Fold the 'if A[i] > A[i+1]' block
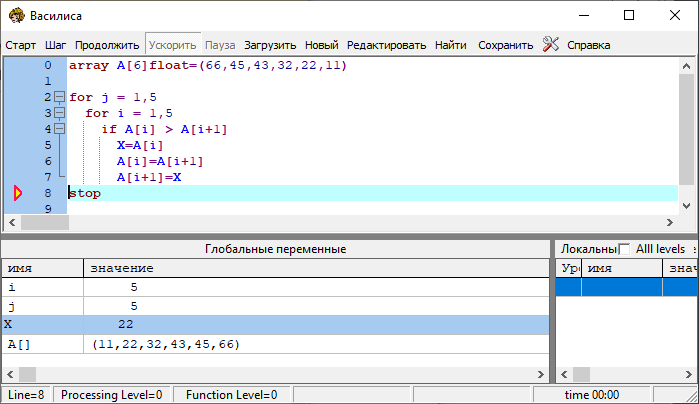 pos(59,129)
